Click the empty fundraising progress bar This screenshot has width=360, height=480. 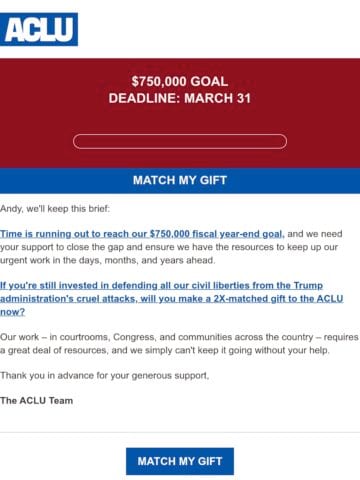[180, 141]
